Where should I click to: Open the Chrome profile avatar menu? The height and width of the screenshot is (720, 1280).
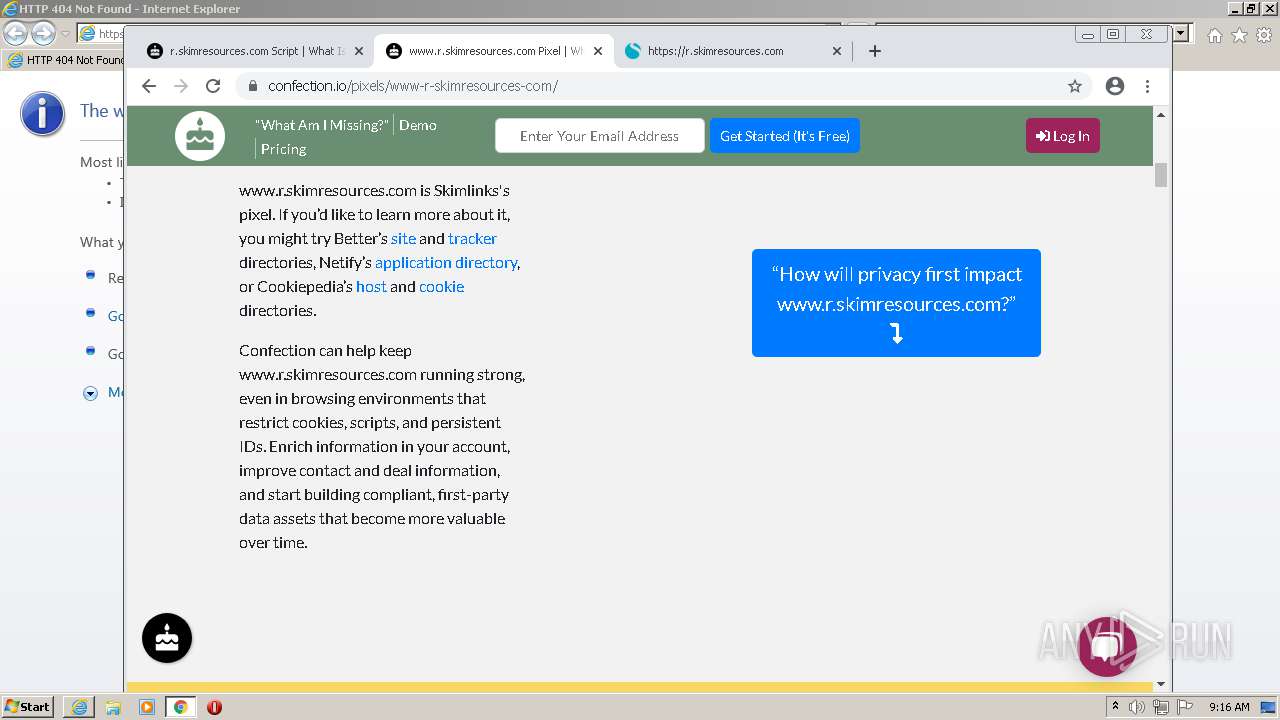click(1115, 86)
